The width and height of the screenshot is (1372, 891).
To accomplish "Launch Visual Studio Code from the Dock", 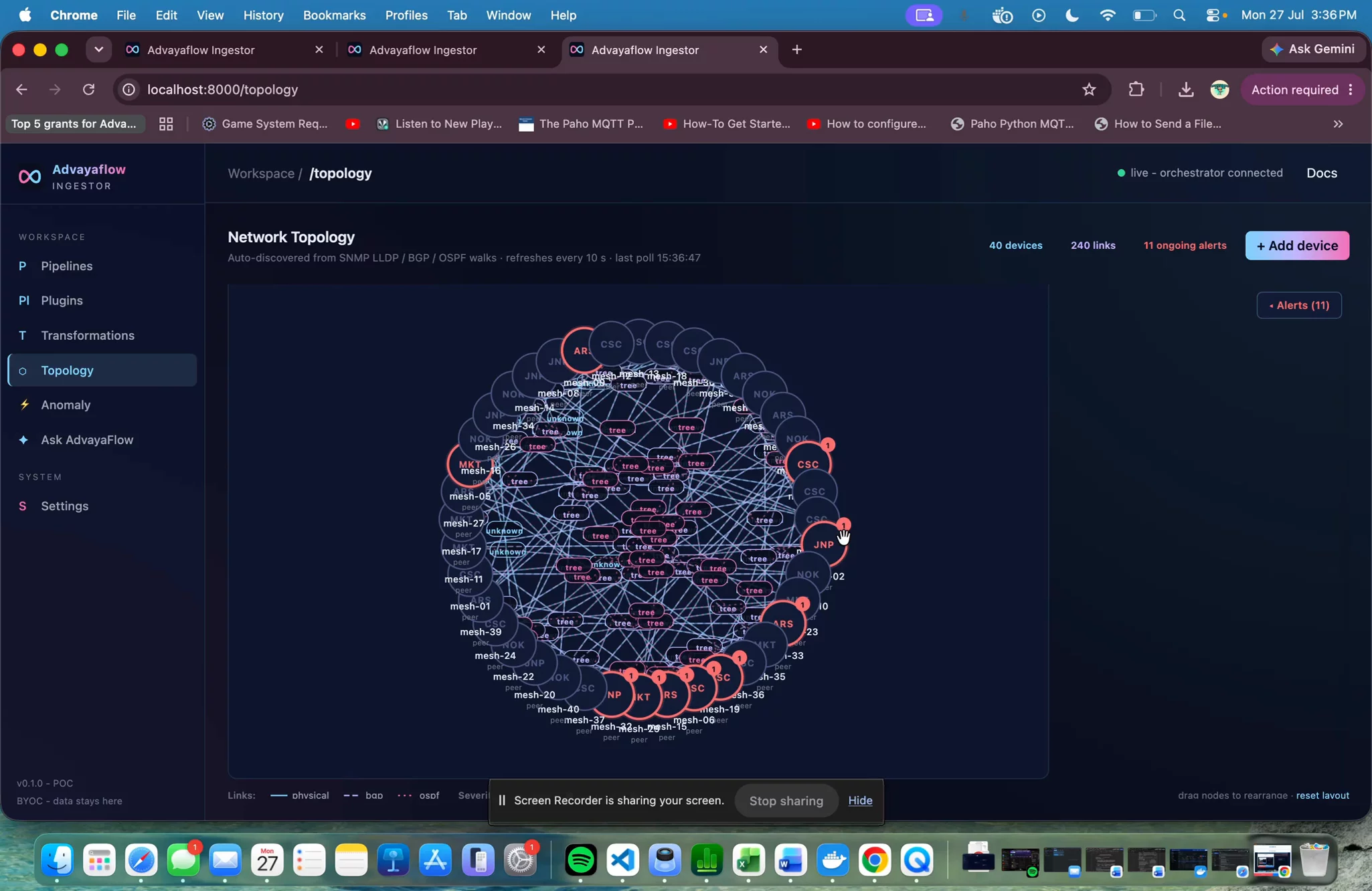I will coord(623,860).
